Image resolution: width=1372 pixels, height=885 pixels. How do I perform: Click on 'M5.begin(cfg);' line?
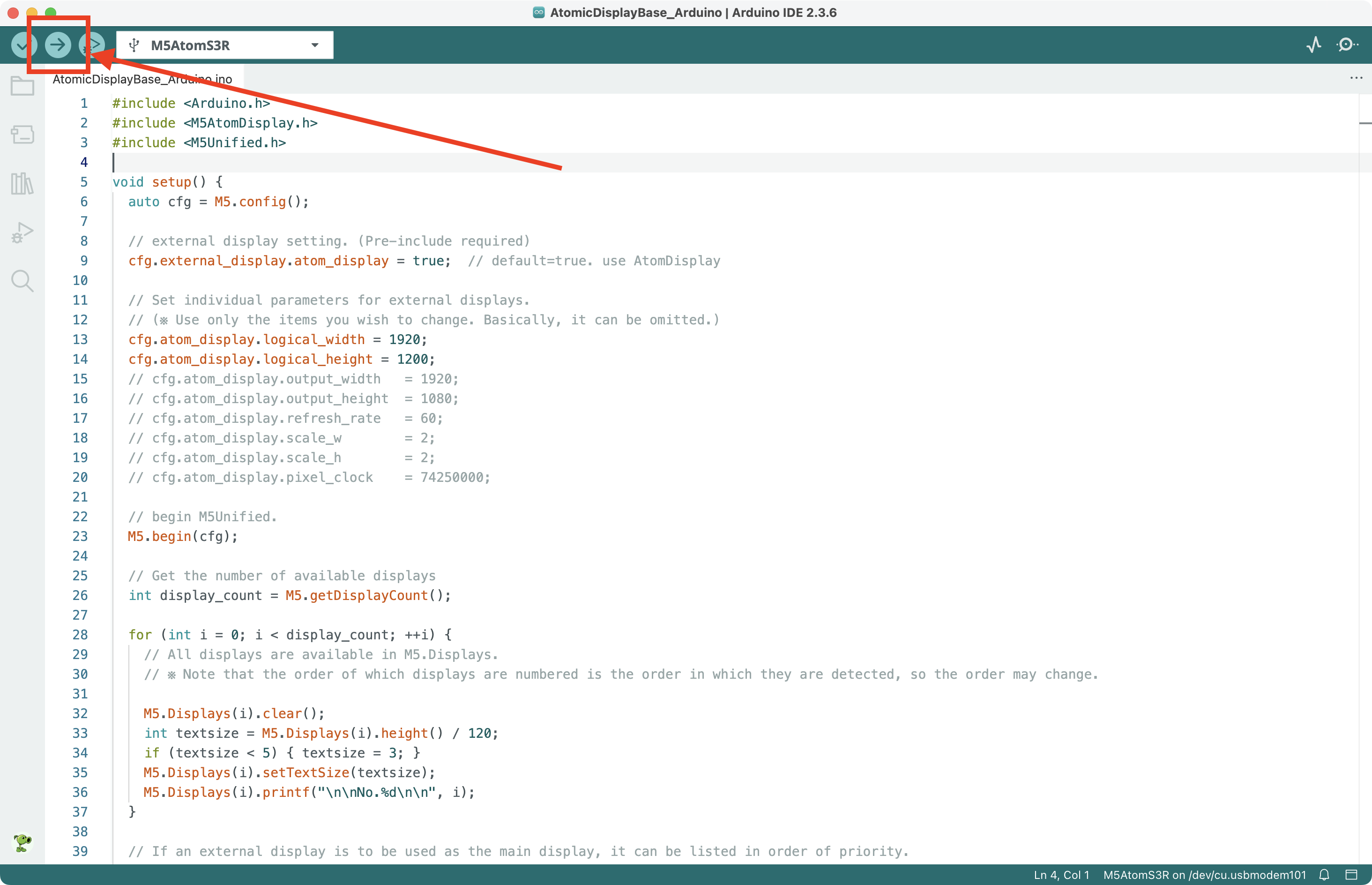tap(183, 537)
